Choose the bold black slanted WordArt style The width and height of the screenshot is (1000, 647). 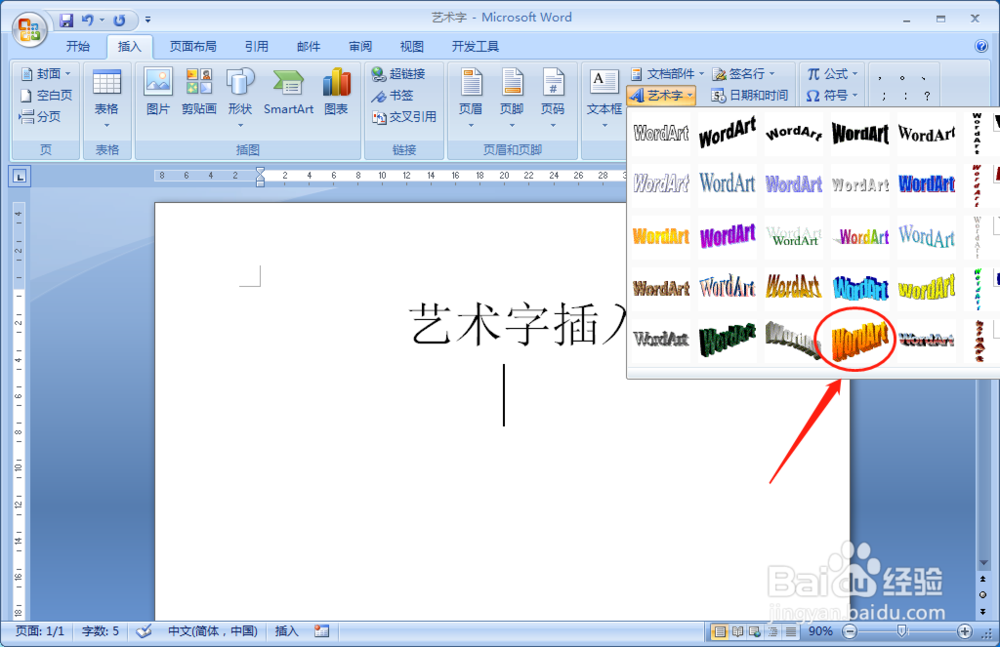pyautogui.click(x=727, y=133)
